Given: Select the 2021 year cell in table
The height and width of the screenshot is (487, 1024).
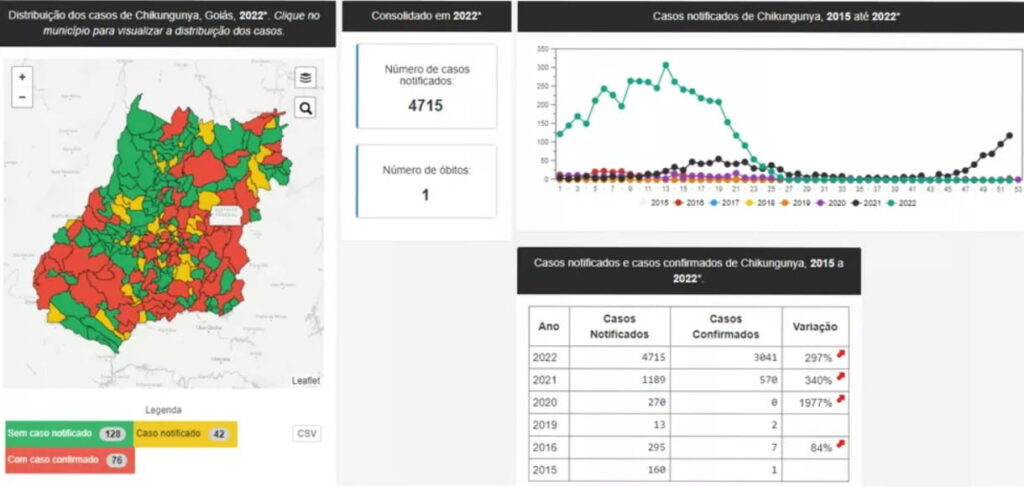Looking at the screenshot, I should click(x=549, y=380).
